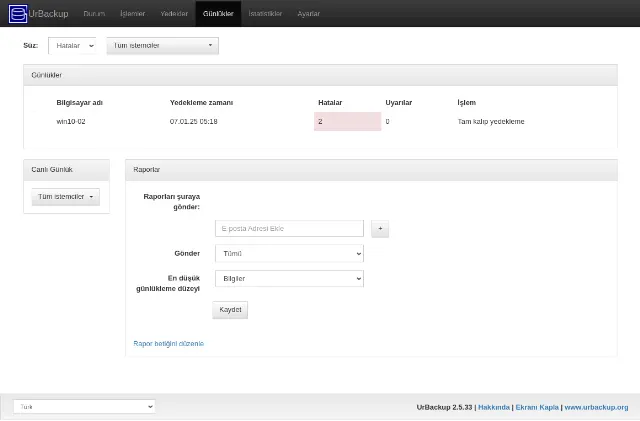The width and height of the screenshot is (640, 421).
Task: Click the İşlem column header
Action: (x=467, y=102)
